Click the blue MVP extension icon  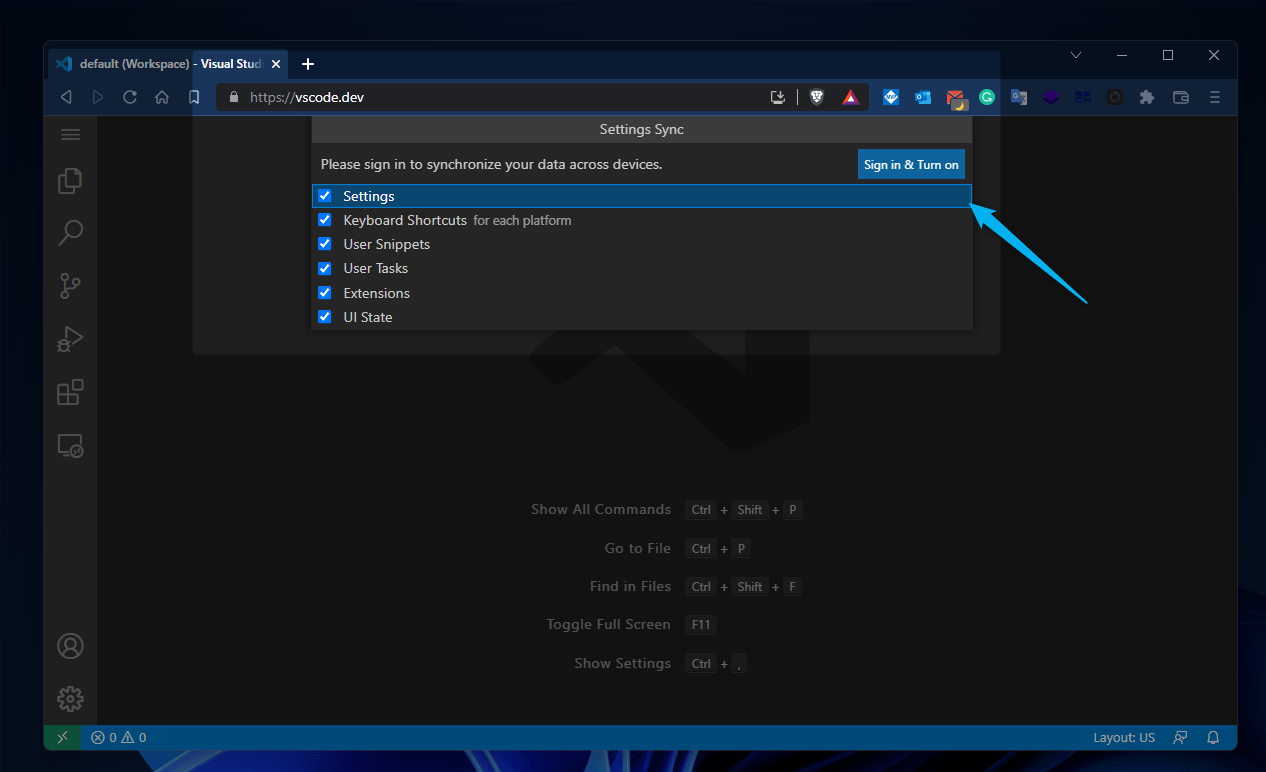point(891,97)
